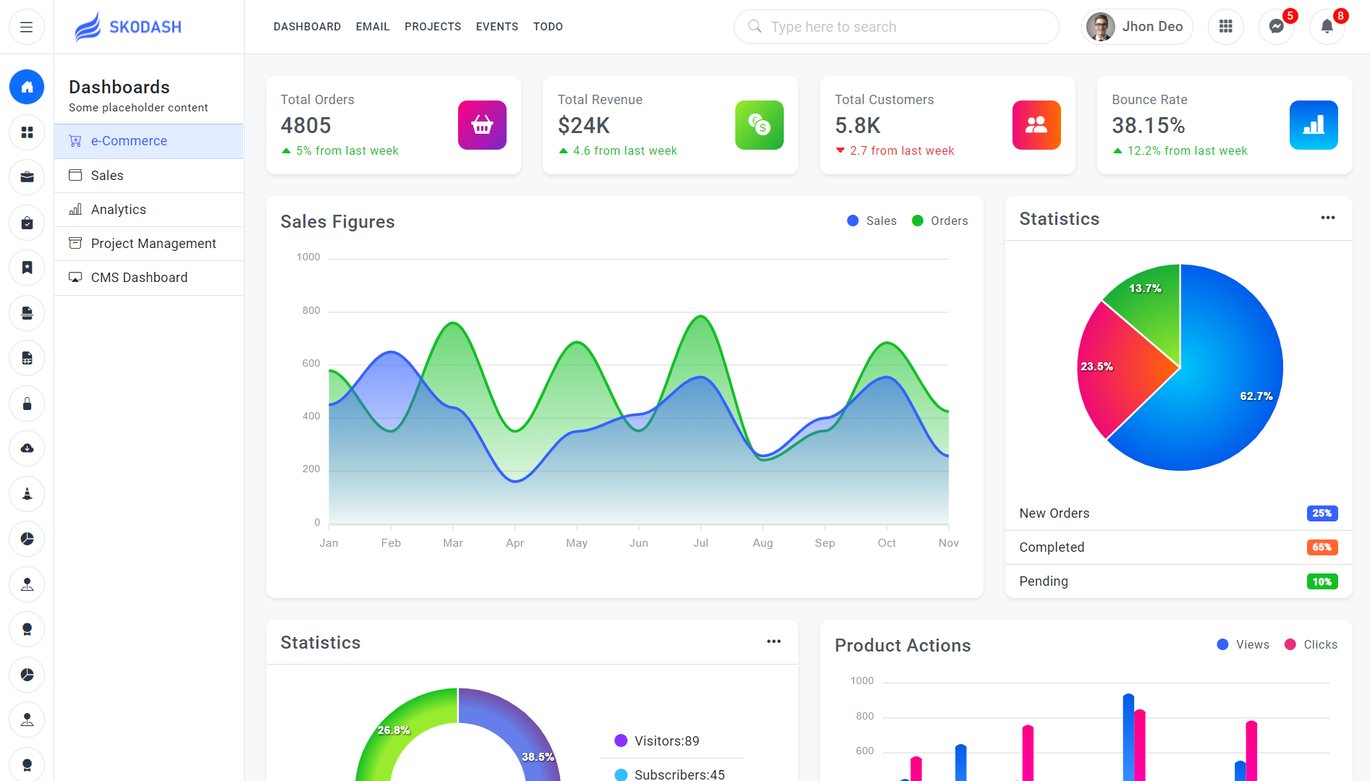The image size is (1370, 781).
Task: Click the orange 65% badge
Action: [1322, 547]
